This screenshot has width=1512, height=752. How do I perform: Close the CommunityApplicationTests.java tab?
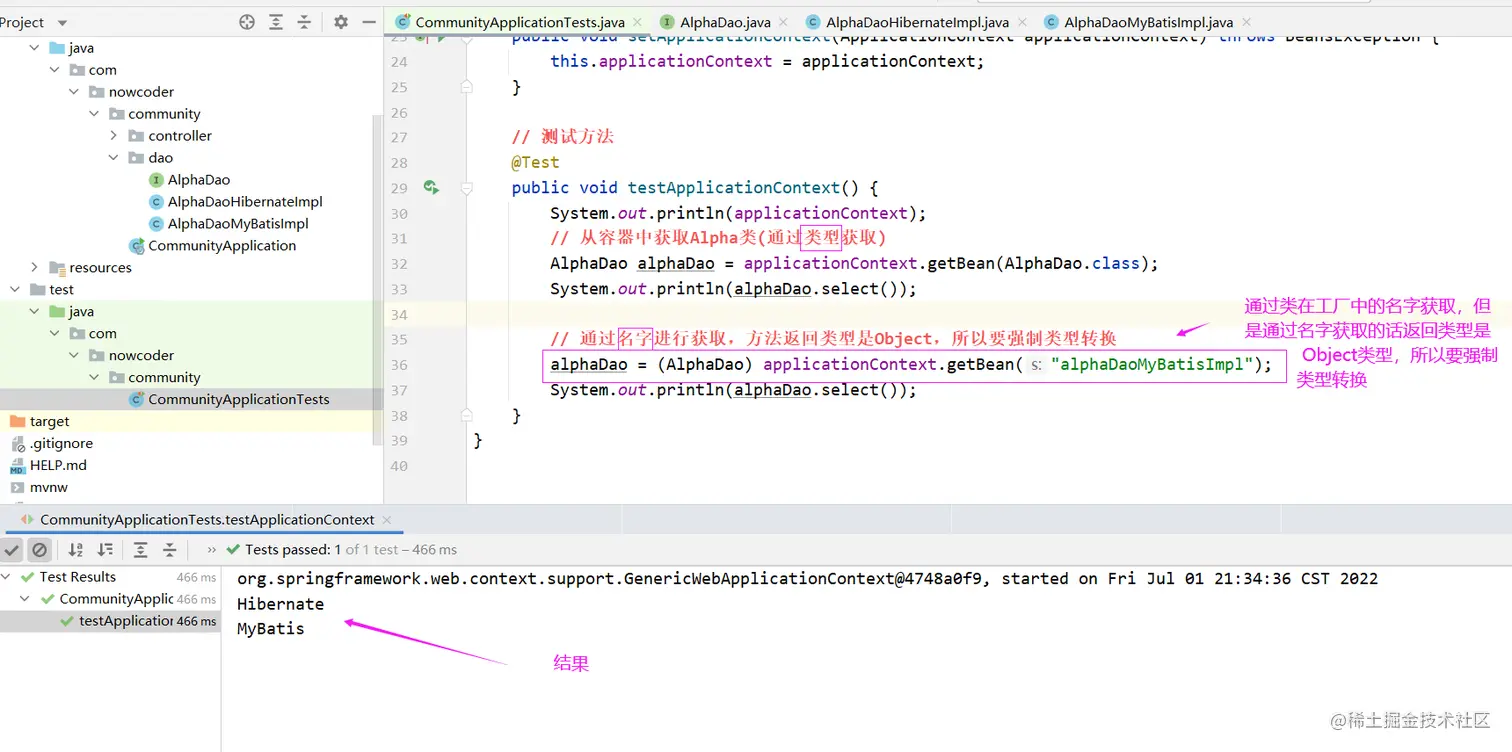637,22
